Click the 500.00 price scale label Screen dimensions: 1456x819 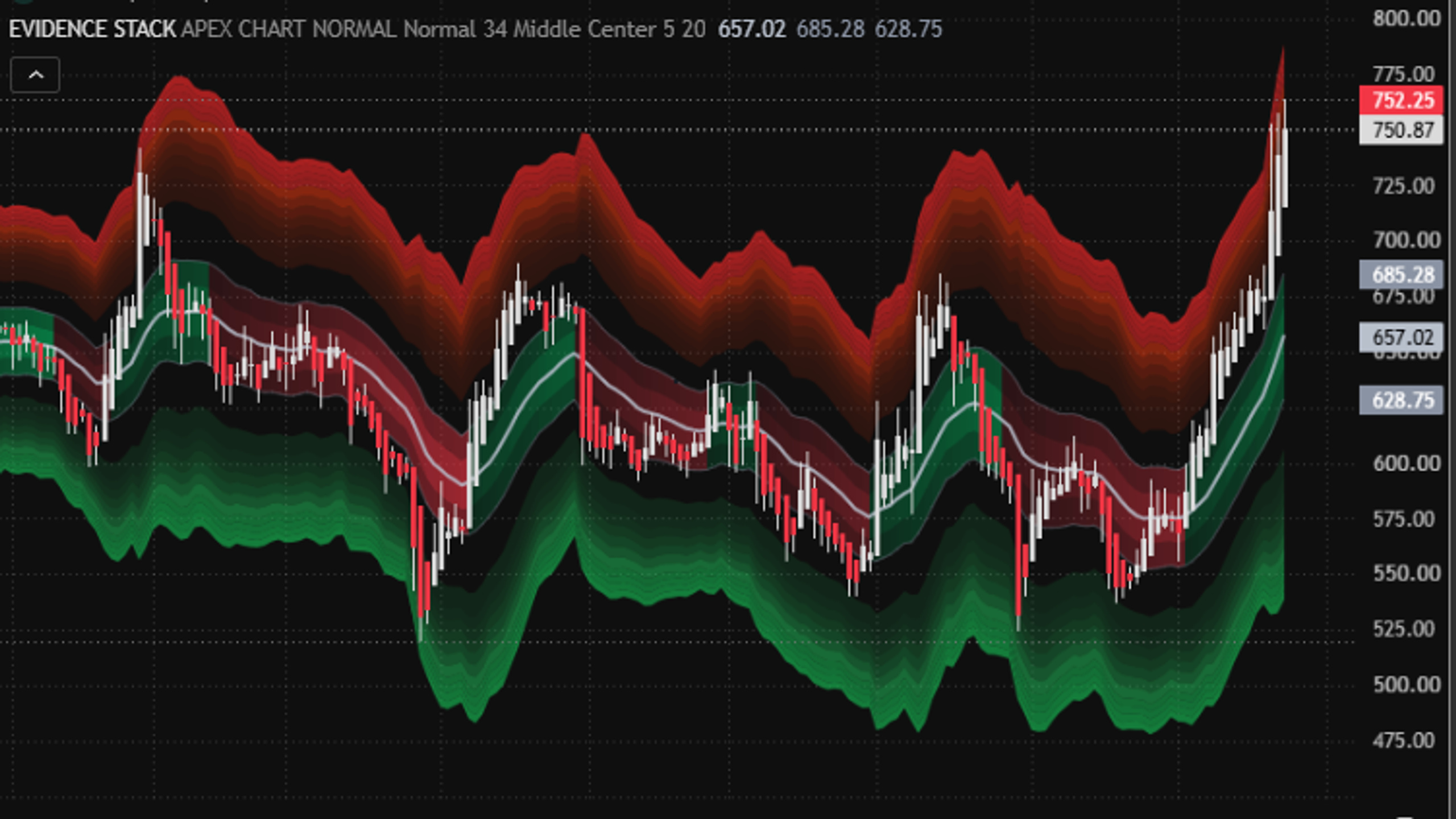point(1407,684)
